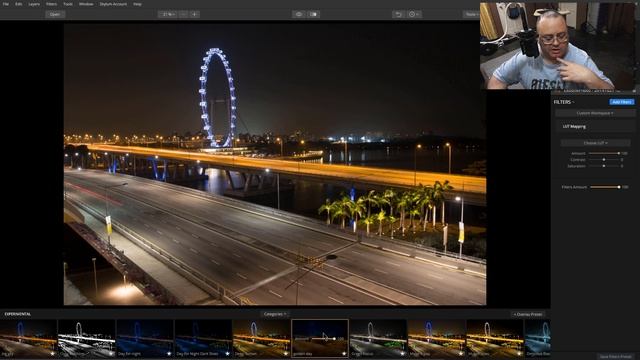640x360 pixels.
Task: Open the Window menu
Action: (86, 4)
